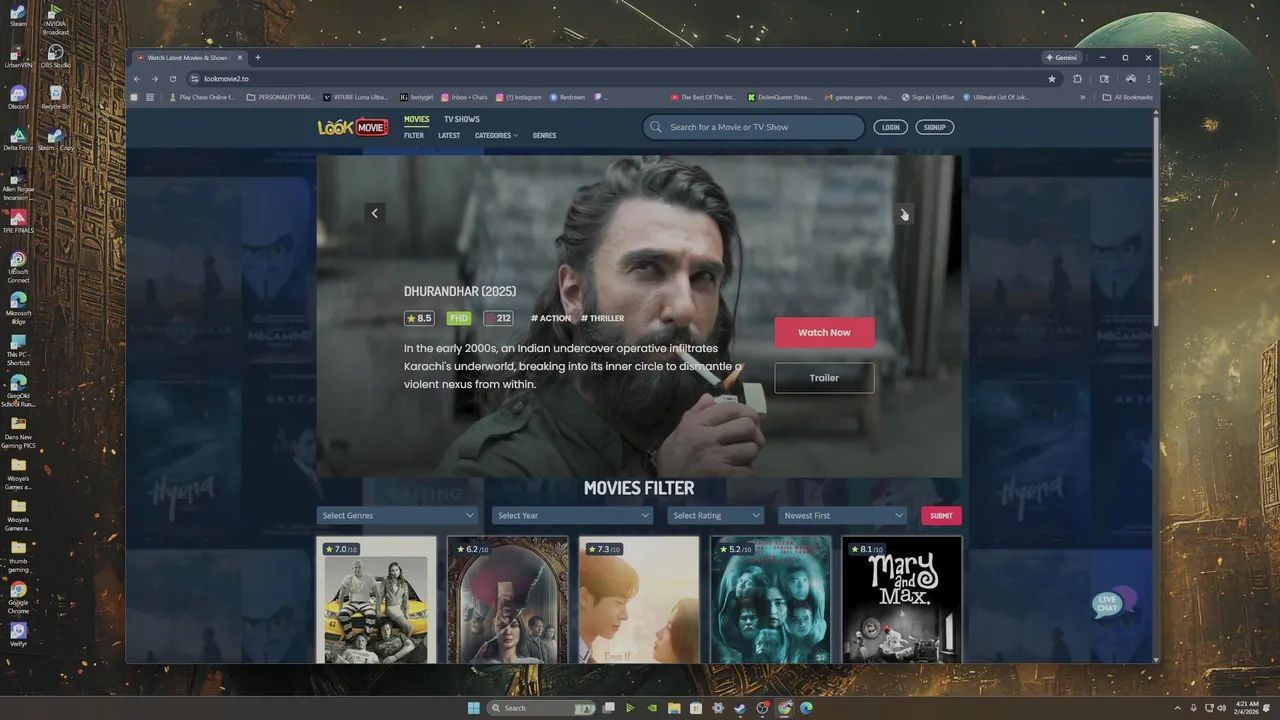Open the Select Genres dropdown
1280x720 pixels.
397,515
